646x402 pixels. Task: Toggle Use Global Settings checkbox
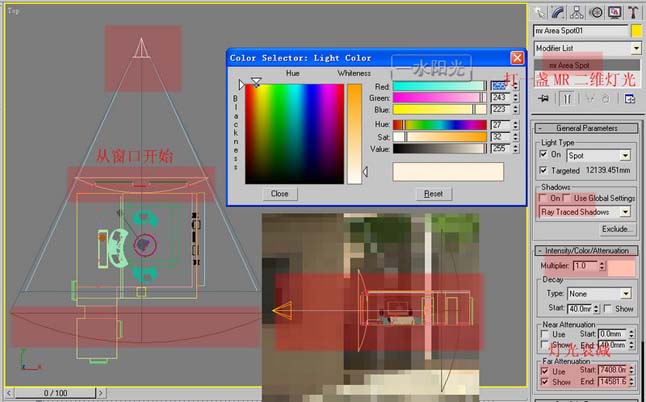coord(566,198)
